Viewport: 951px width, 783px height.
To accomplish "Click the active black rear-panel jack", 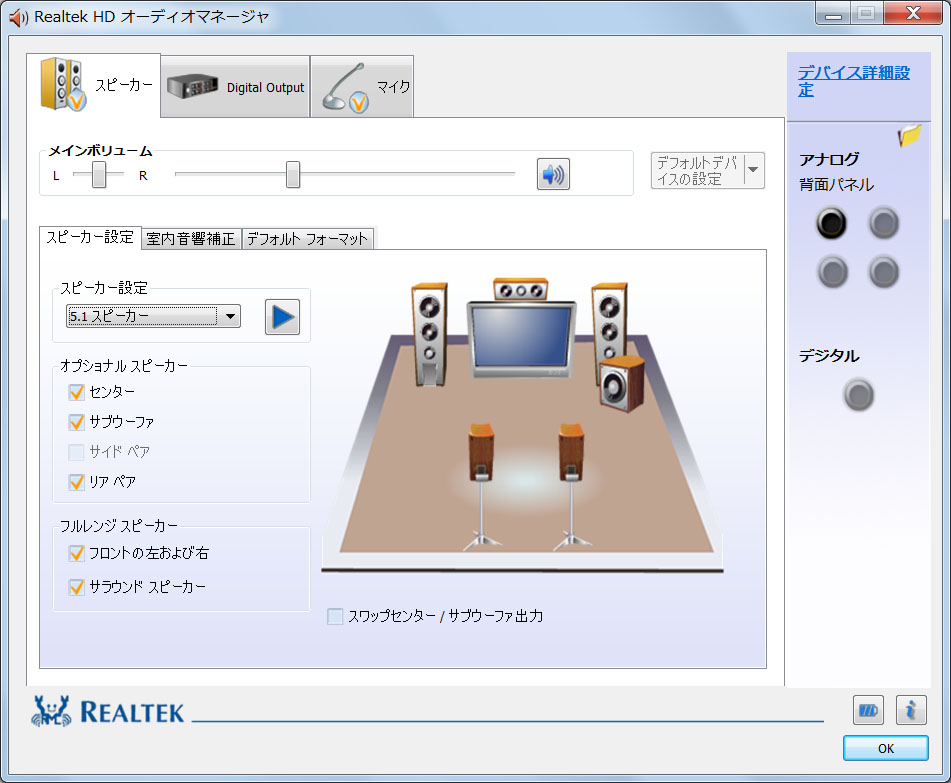I will pos(831,223).
